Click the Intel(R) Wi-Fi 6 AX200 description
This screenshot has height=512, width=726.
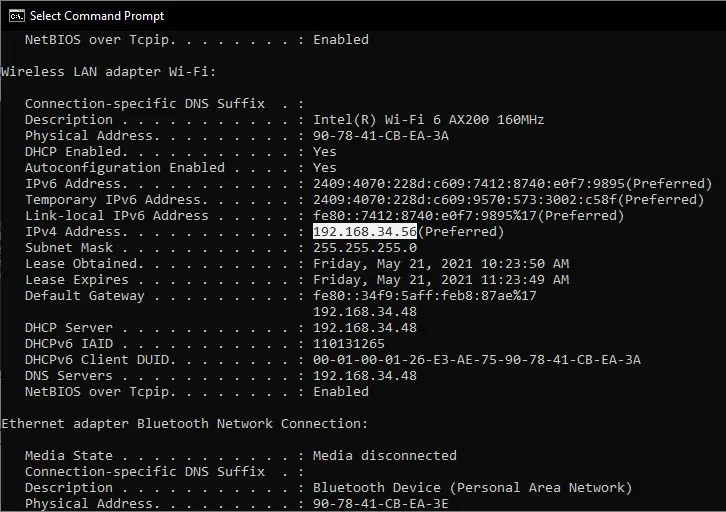pos(428,120)
